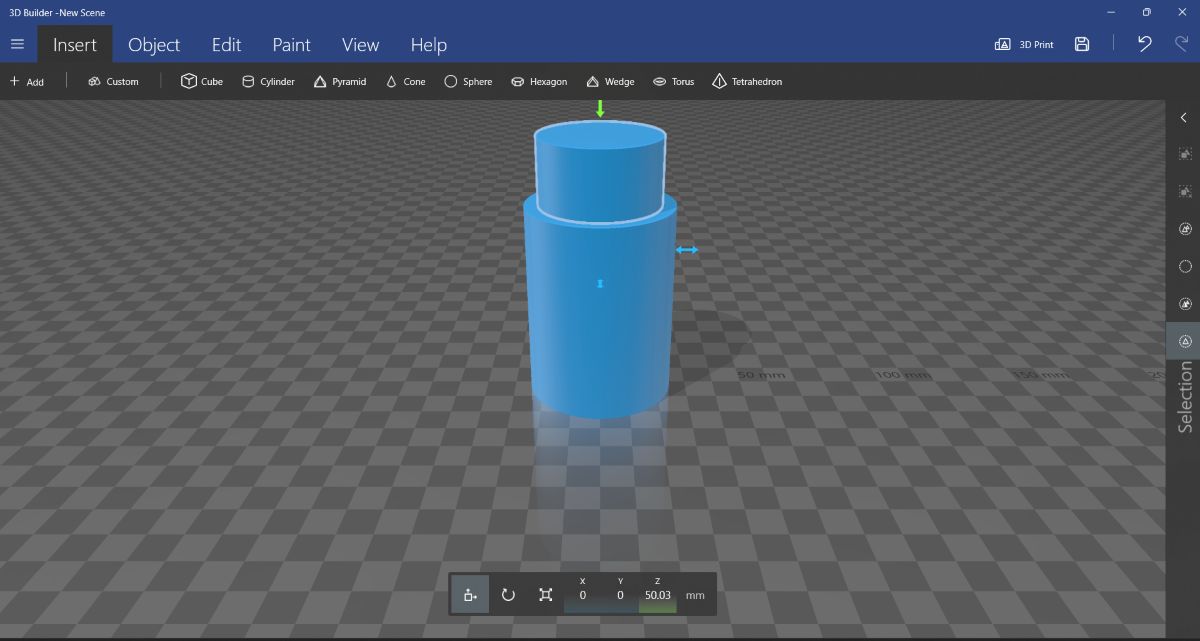Insert a Torus shape

click(673, 81)
